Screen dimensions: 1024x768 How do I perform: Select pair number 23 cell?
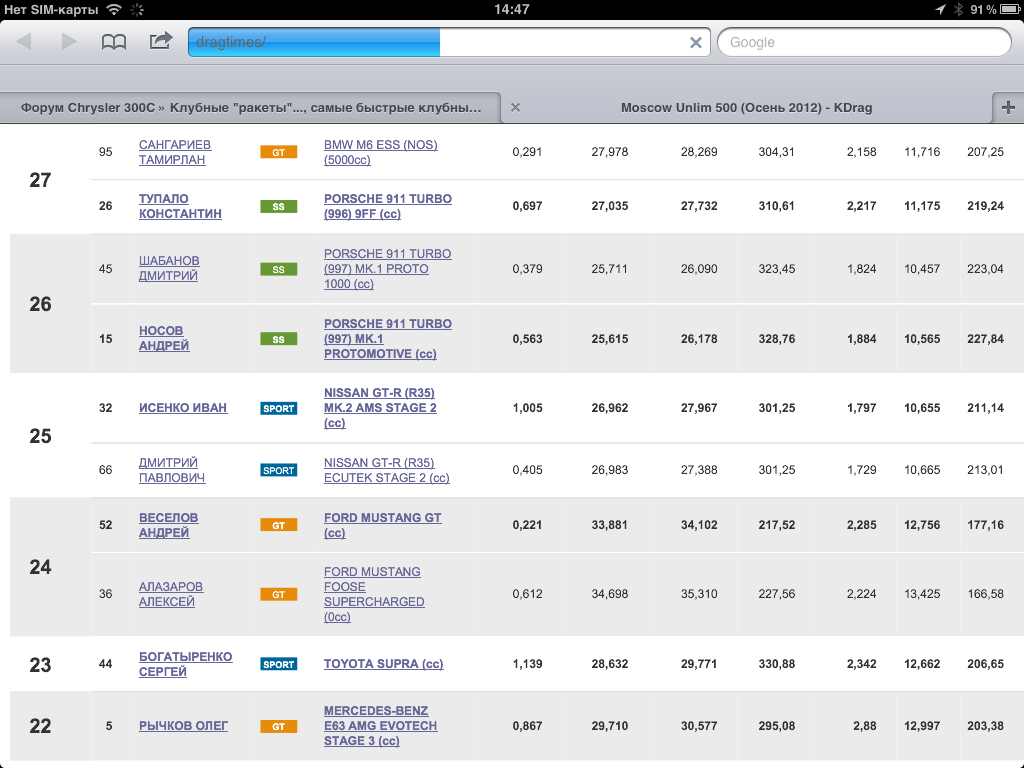coord(40,665)
